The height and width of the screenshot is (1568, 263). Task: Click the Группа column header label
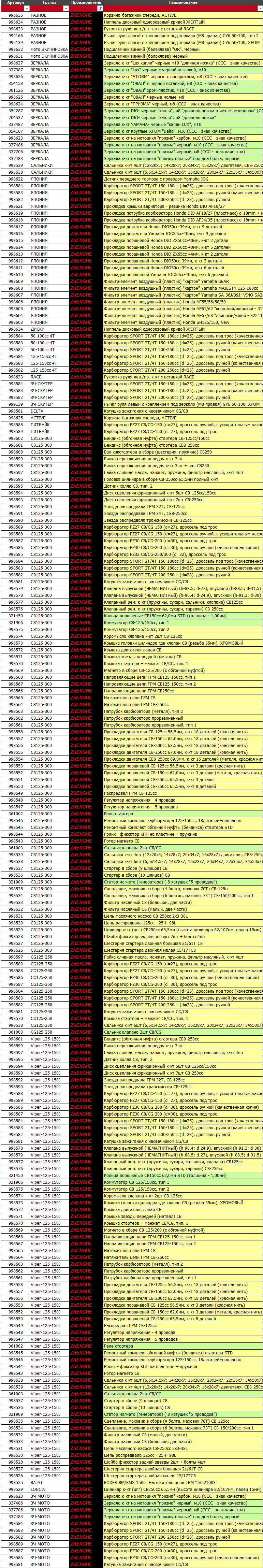click(49, 3)
